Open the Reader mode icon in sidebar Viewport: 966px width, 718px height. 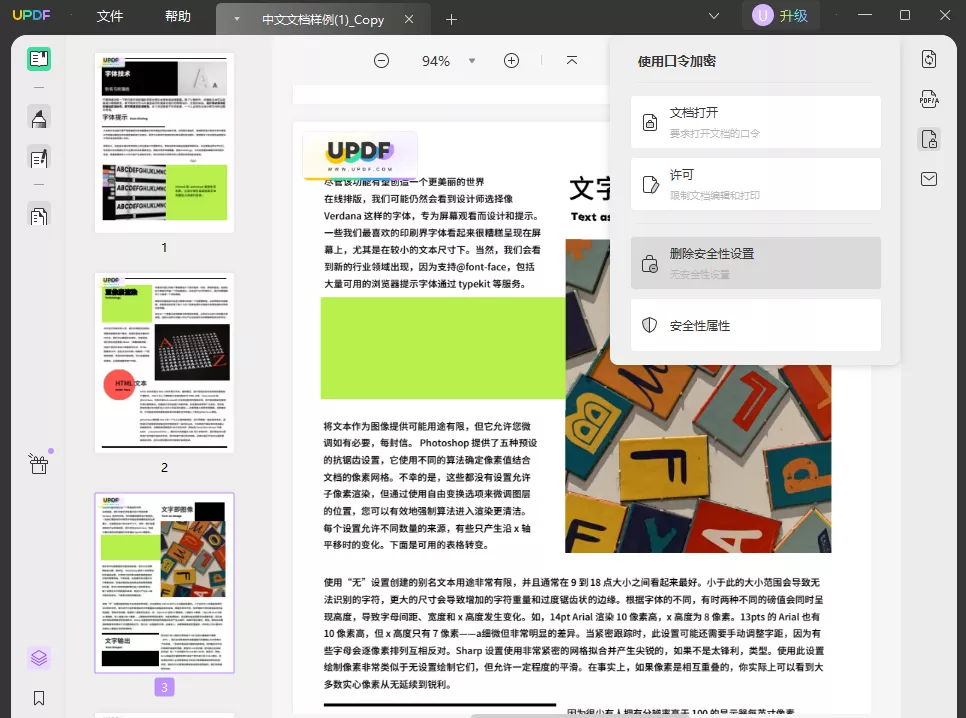click(x=39, y=59)
